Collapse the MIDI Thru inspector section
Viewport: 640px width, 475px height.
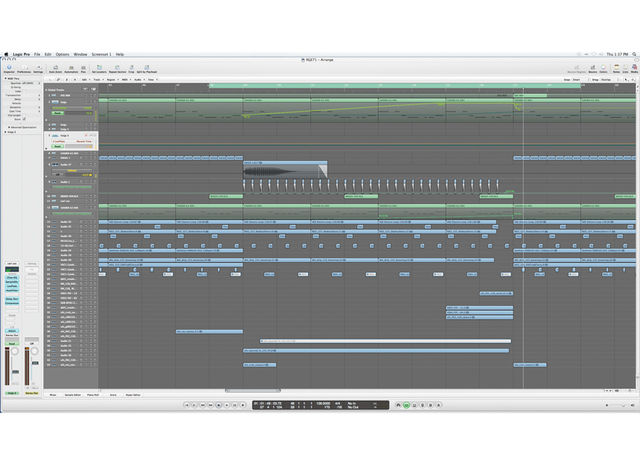click(5, 78)
